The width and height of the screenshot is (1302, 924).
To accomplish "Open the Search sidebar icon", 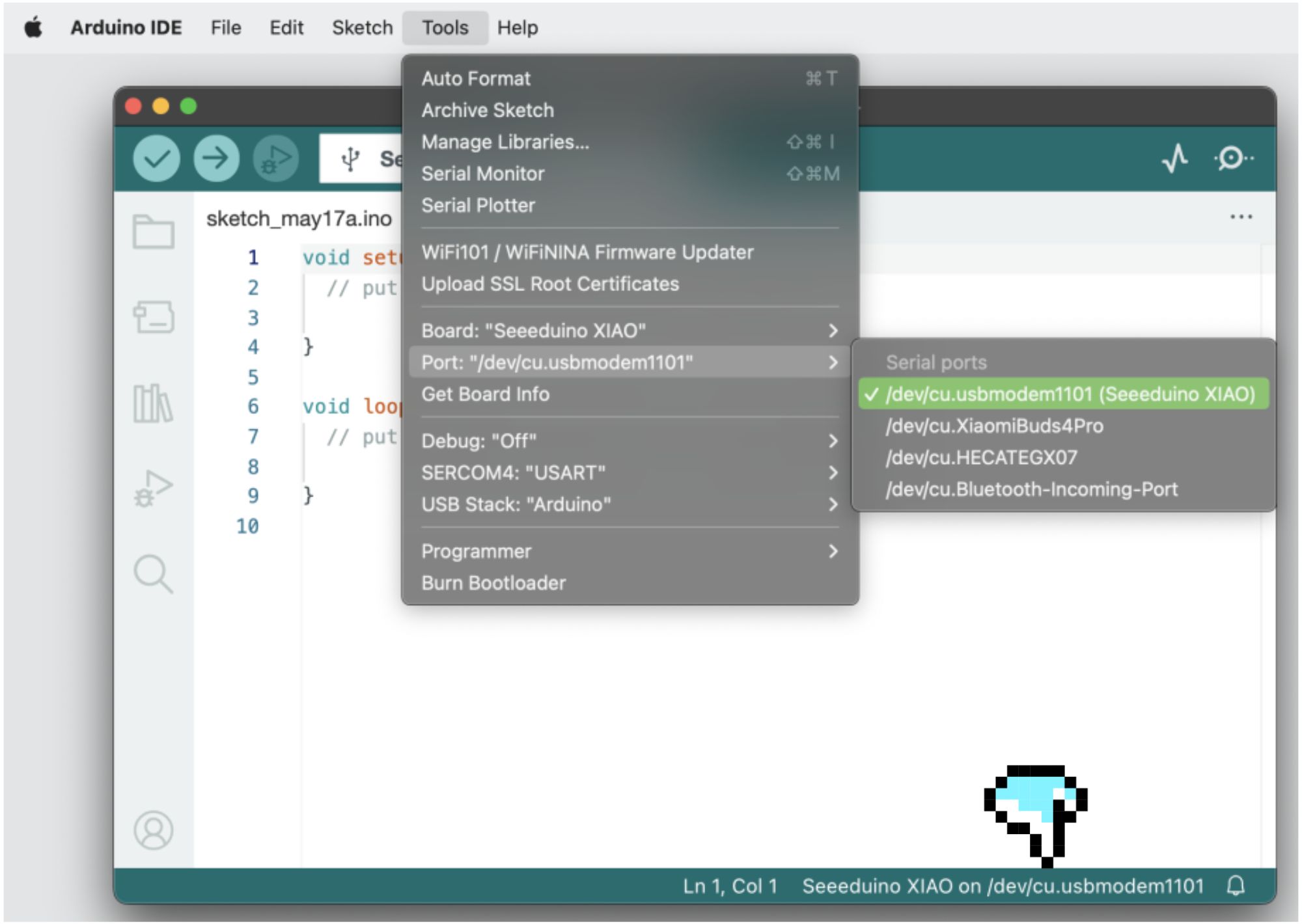I will (x=154, y=574).
